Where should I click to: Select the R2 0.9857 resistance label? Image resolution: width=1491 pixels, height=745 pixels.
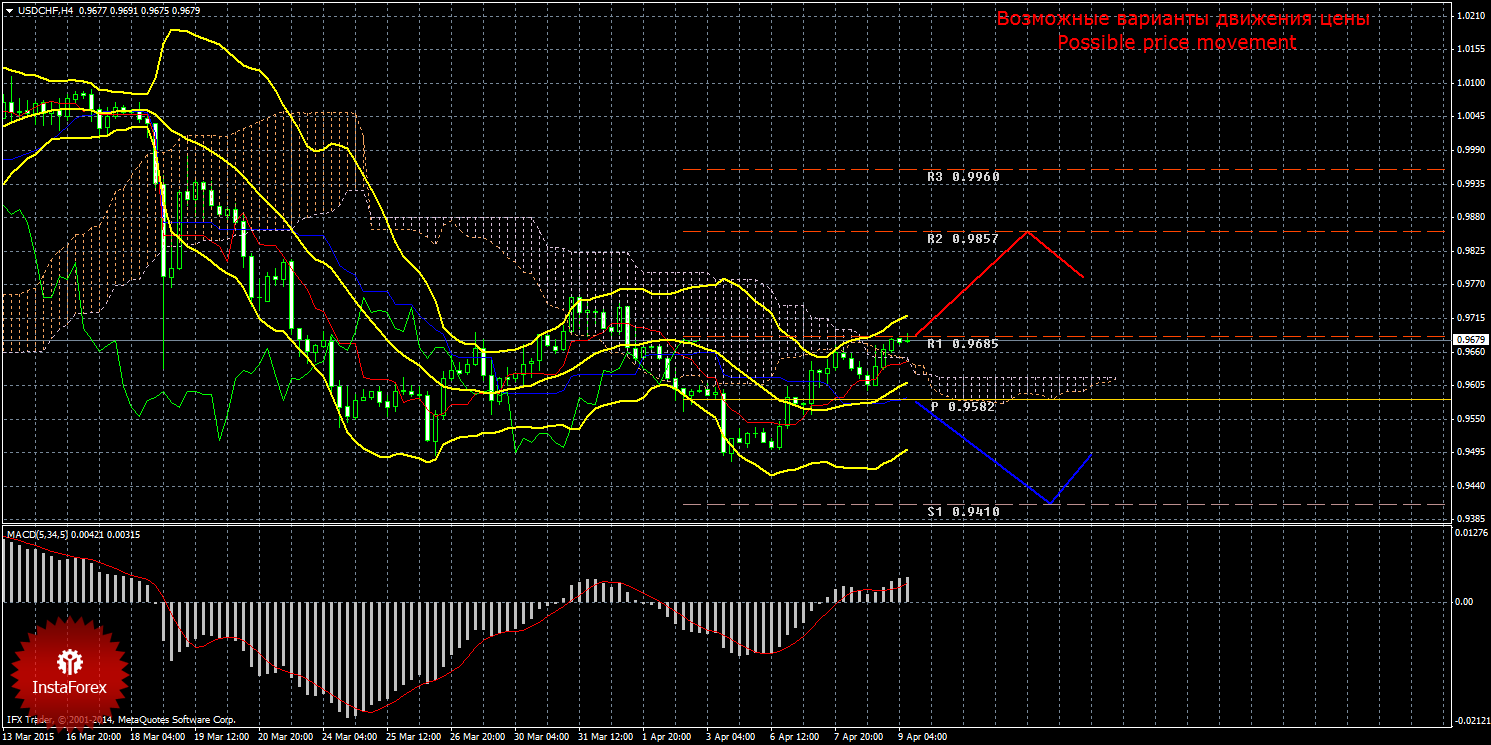tap(963, 239)
